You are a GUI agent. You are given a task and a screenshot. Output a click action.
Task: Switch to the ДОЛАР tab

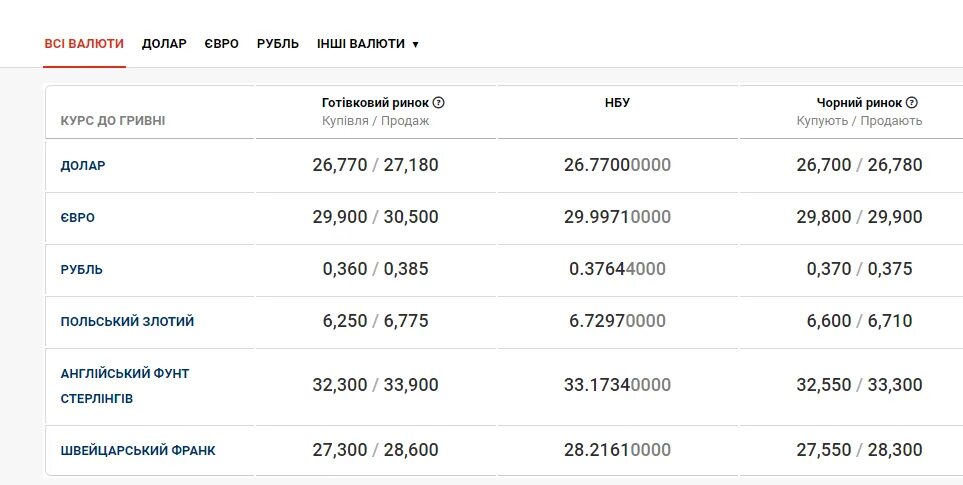pyautogui.click(x=164, y=44)
